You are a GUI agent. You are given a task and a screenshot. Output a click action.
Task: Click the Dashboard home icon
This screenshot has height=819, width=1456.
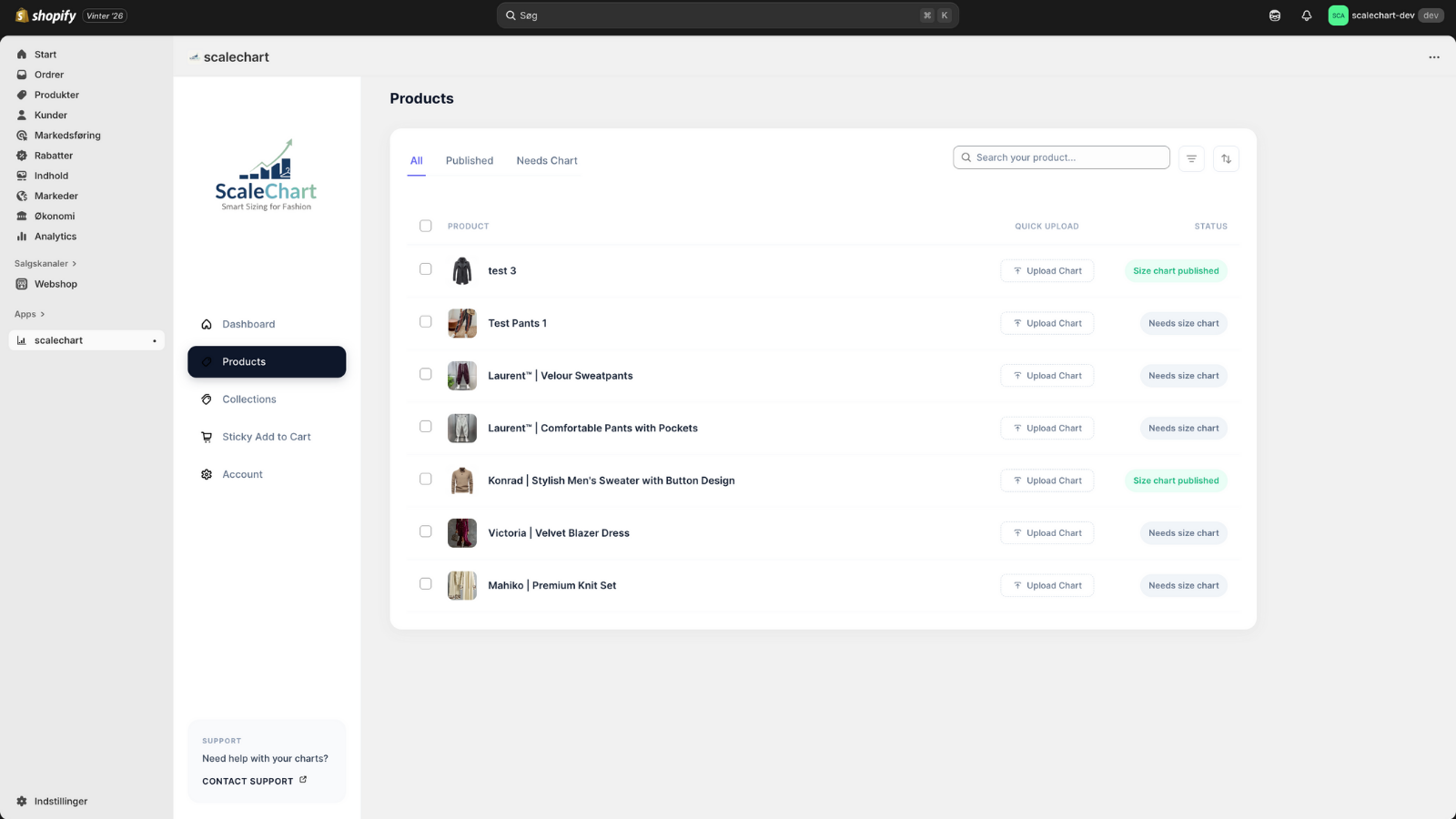pos(207,324)
